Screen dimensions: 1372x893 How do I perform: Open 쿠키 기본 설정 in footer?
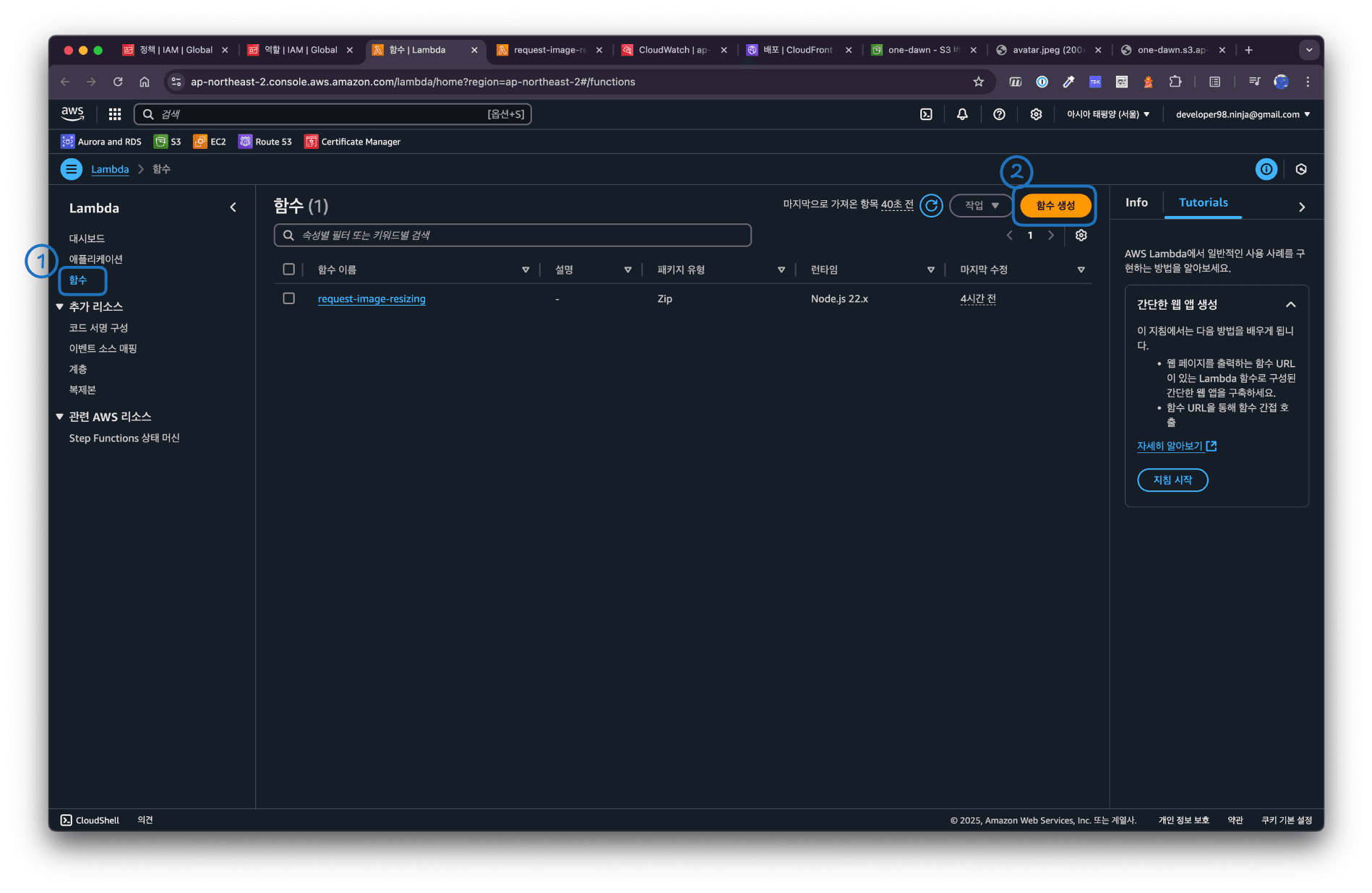[1287, 820]
